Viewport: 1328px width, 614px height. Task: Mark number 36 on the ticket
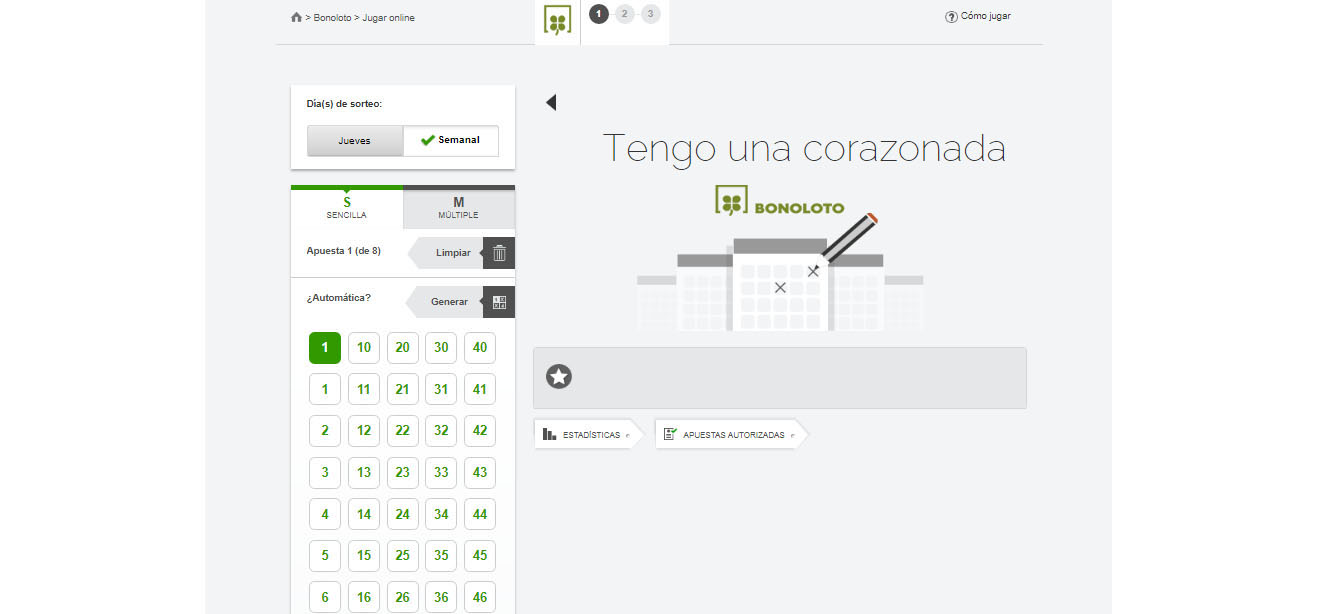(441, 597)
